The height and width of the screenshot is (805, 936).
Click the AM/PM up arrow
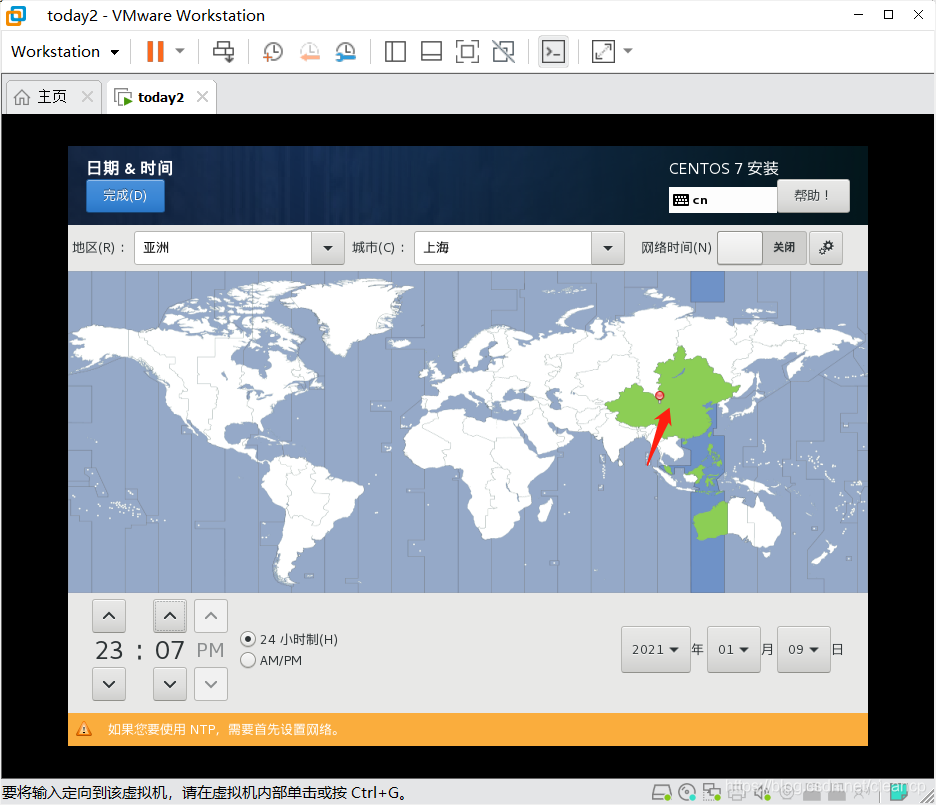click(x=211, y=616)
